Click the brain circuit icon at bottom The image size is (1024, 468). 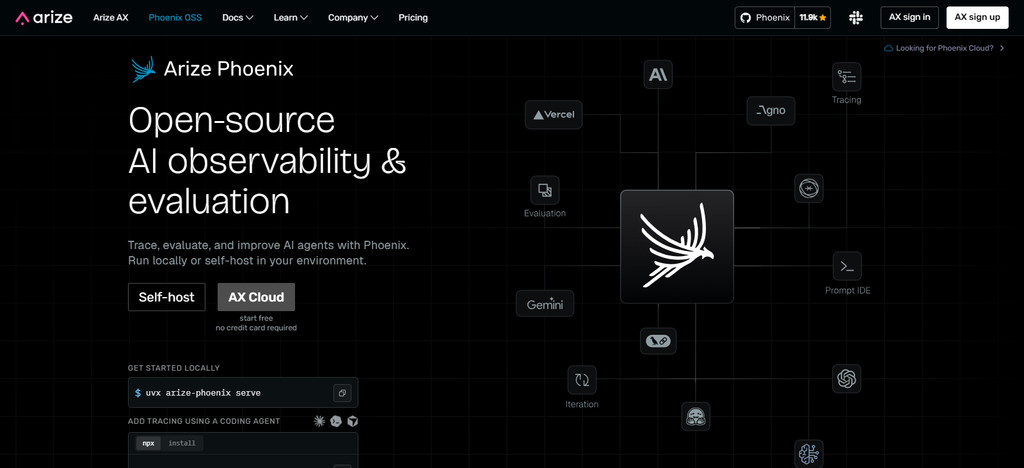coord(809,454)
